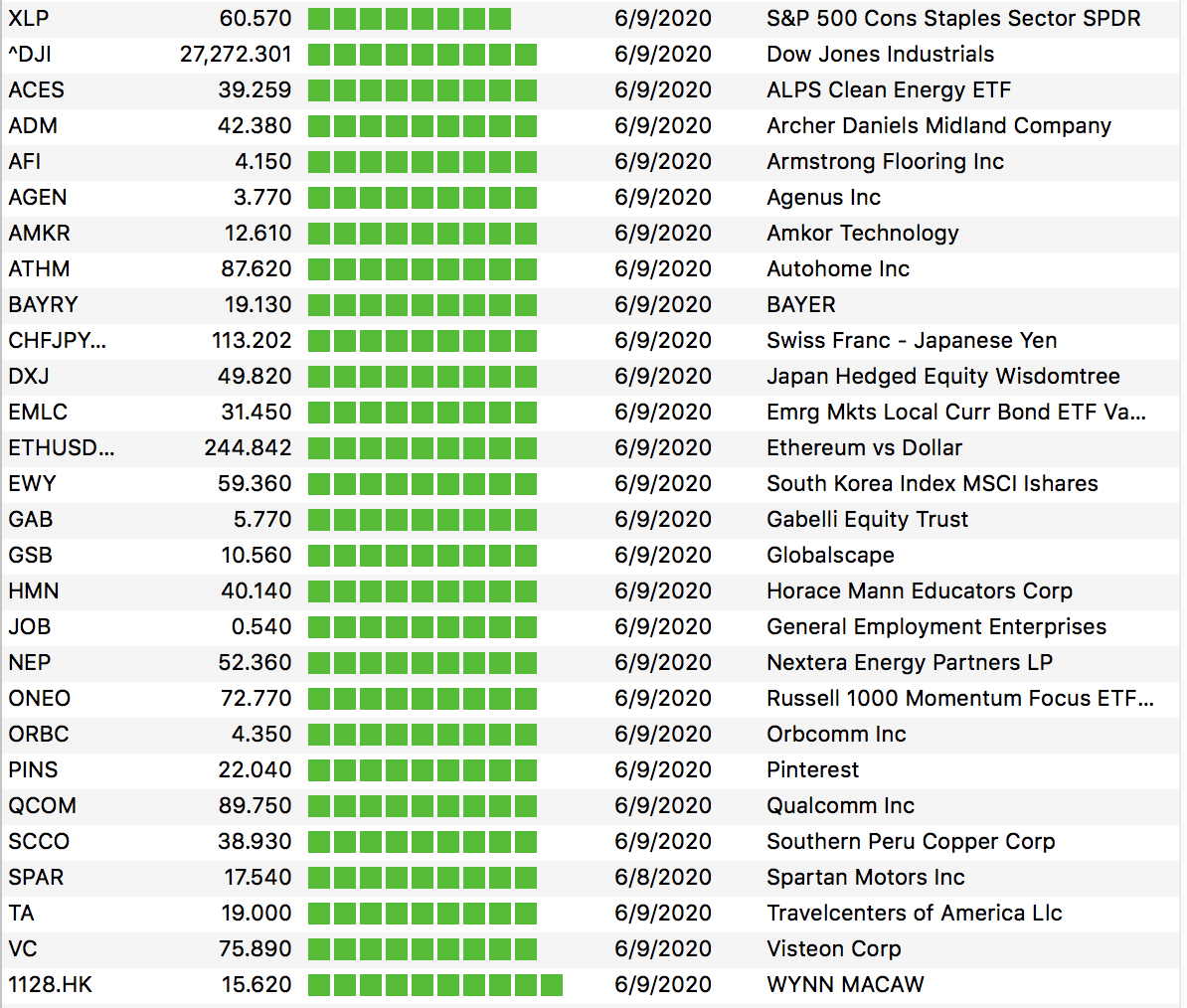Click the BAYER description
Image resolution: width=1187 pixels, height=1008 pixels.
tap(801, 305)
